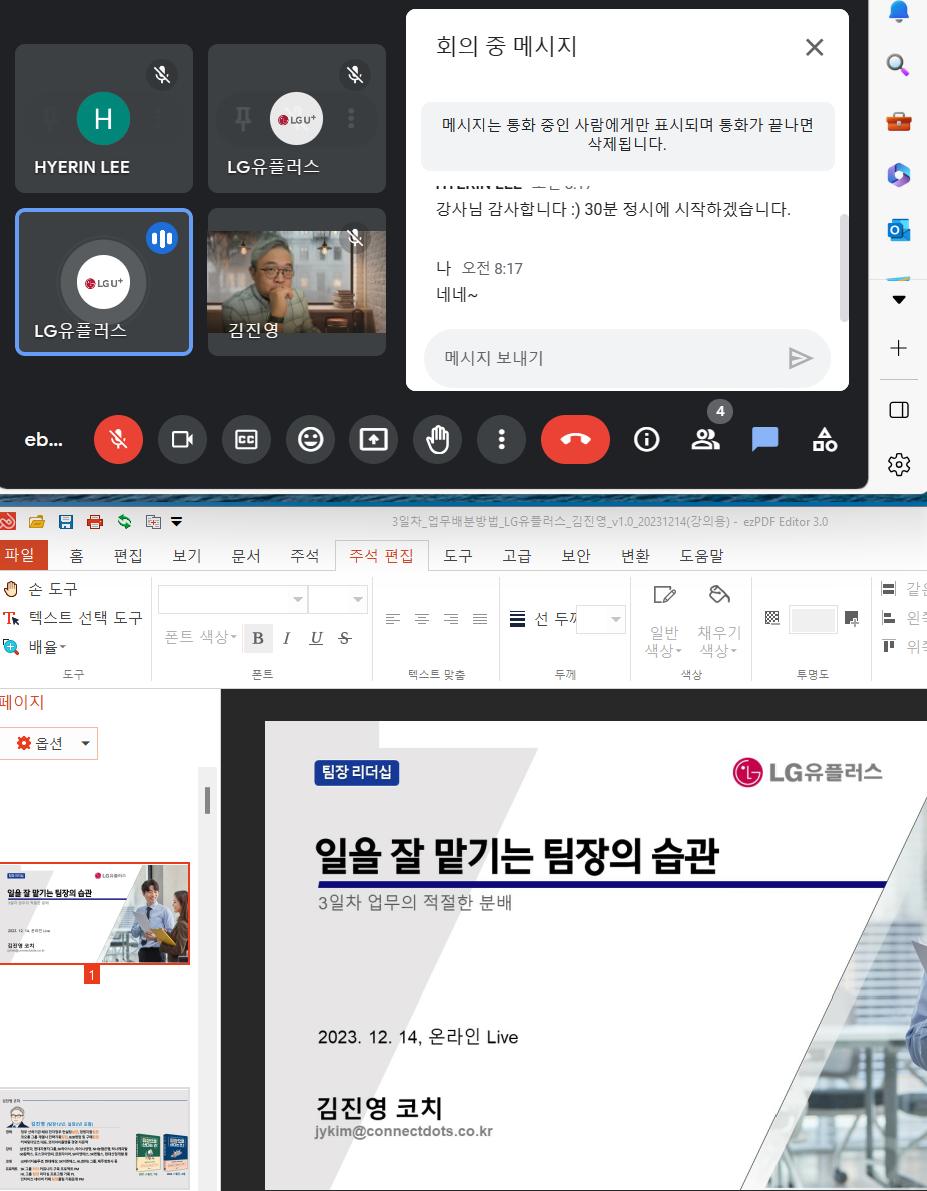Save the PDF with the floppy icon

[x=66, y=522]
